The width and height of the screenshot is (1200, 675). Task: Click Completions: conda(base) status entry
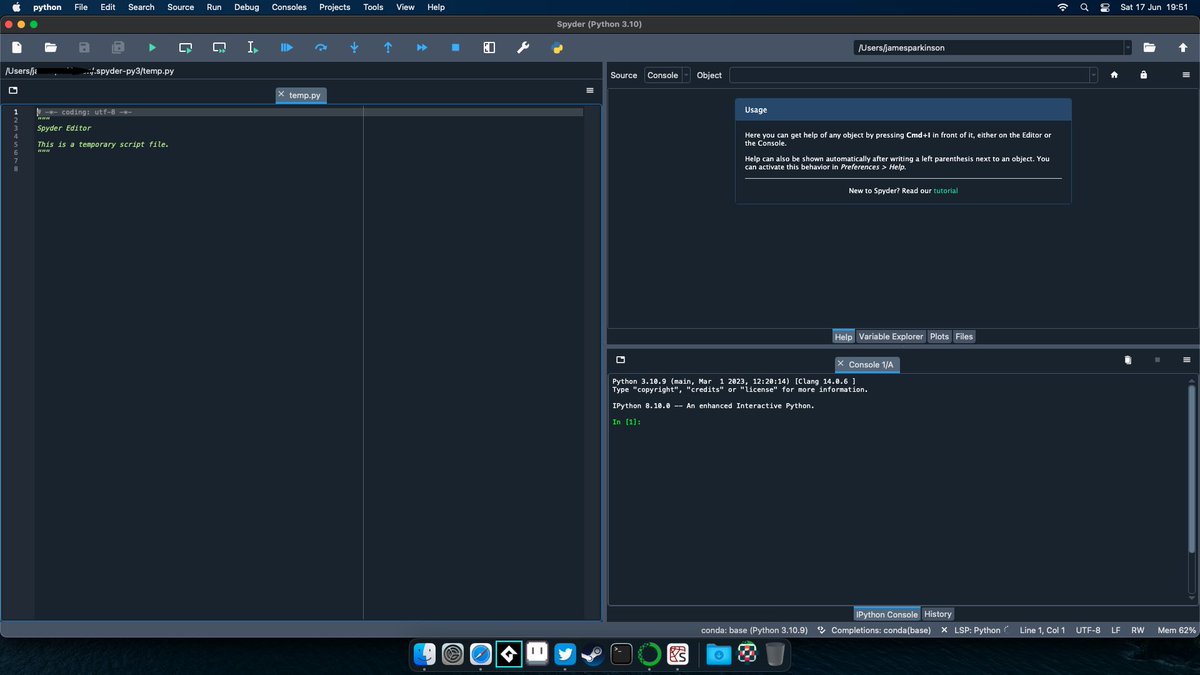[x=874, y=630]
